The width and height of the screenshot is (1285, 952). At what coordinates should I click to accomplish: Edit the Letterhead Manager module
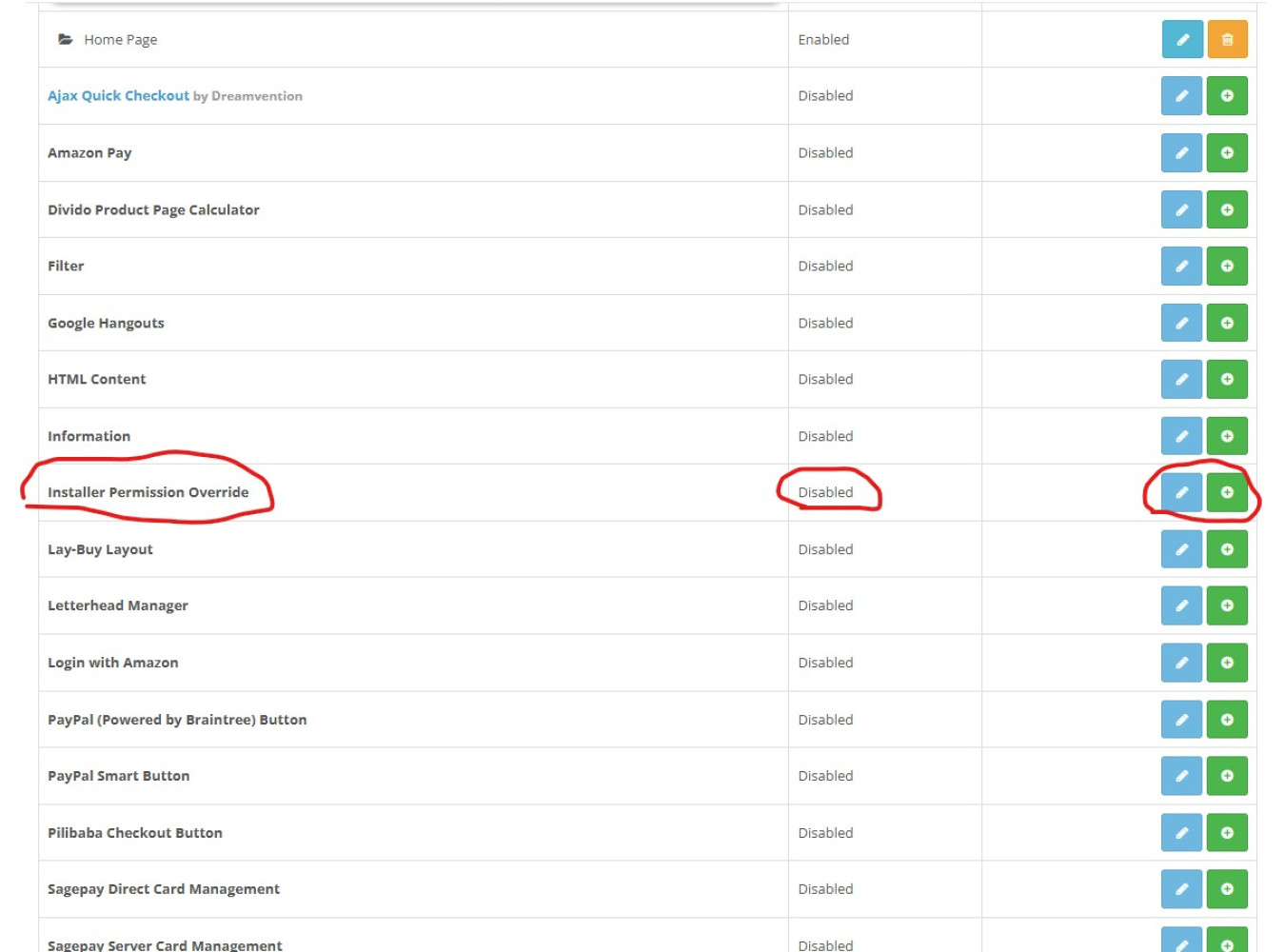pos(1181,605)
